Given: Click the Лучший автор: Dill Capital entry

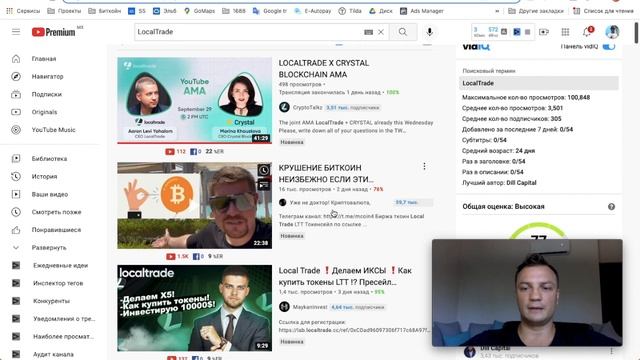Looking at the screenshot, I should (499, 183).
